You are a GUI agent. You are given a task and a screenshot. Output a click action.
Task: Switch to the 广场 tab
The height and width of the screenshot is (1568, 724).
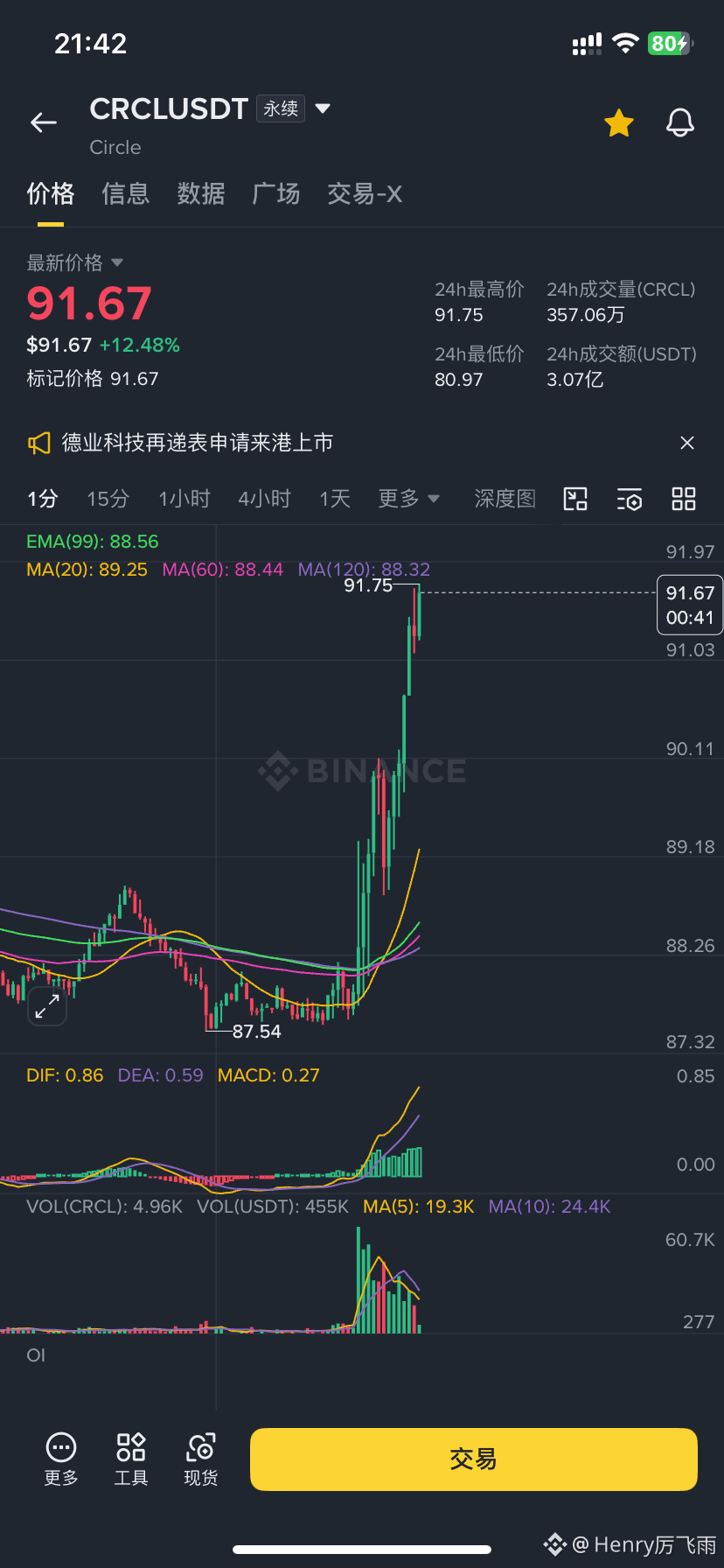[x=276, y=193]
